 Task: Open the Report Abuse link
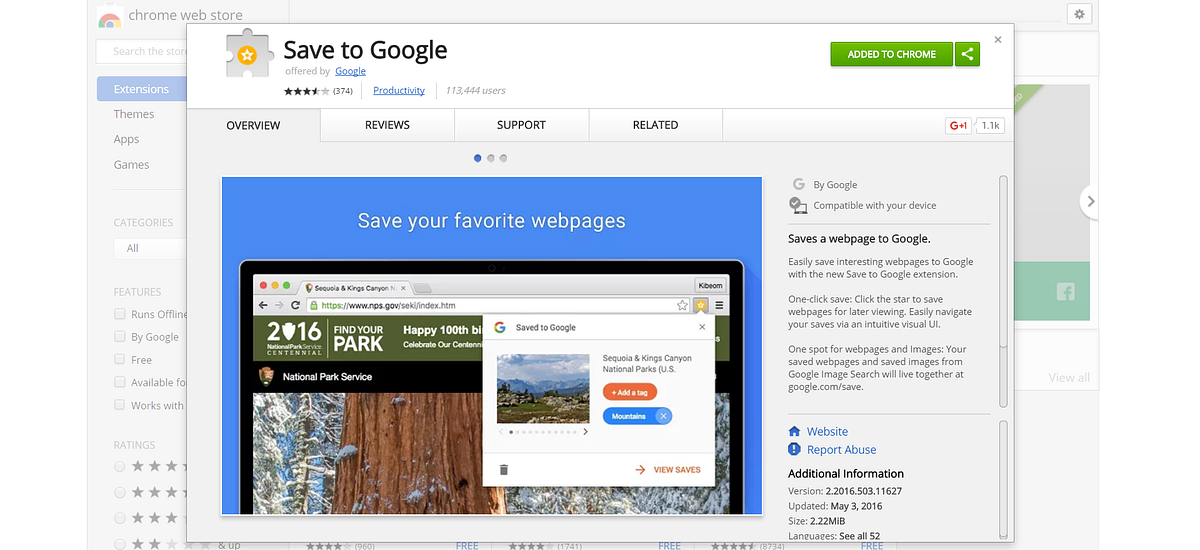point(841,450)
